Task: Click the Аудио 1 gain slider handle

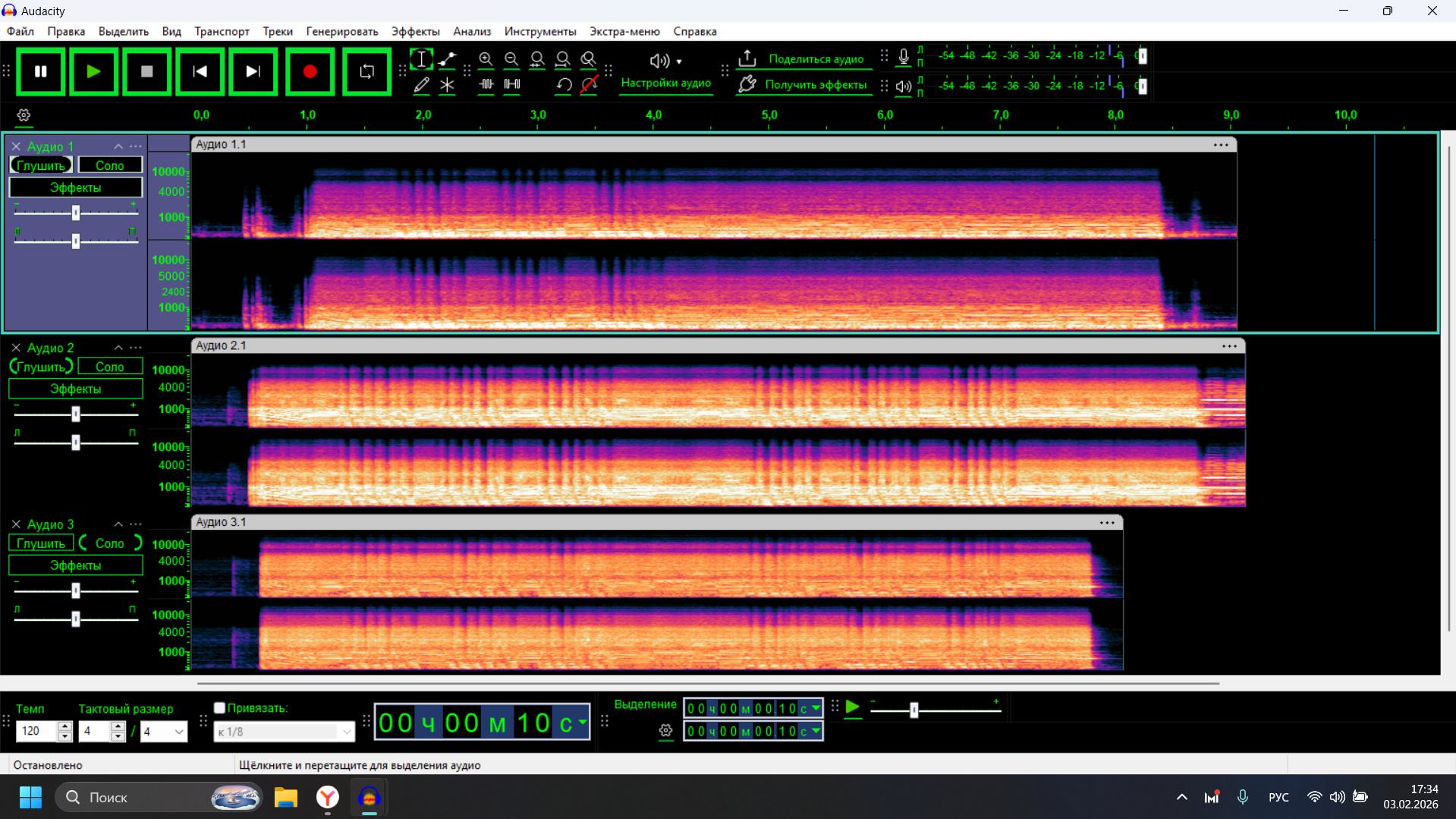Action: pos(76,213)
